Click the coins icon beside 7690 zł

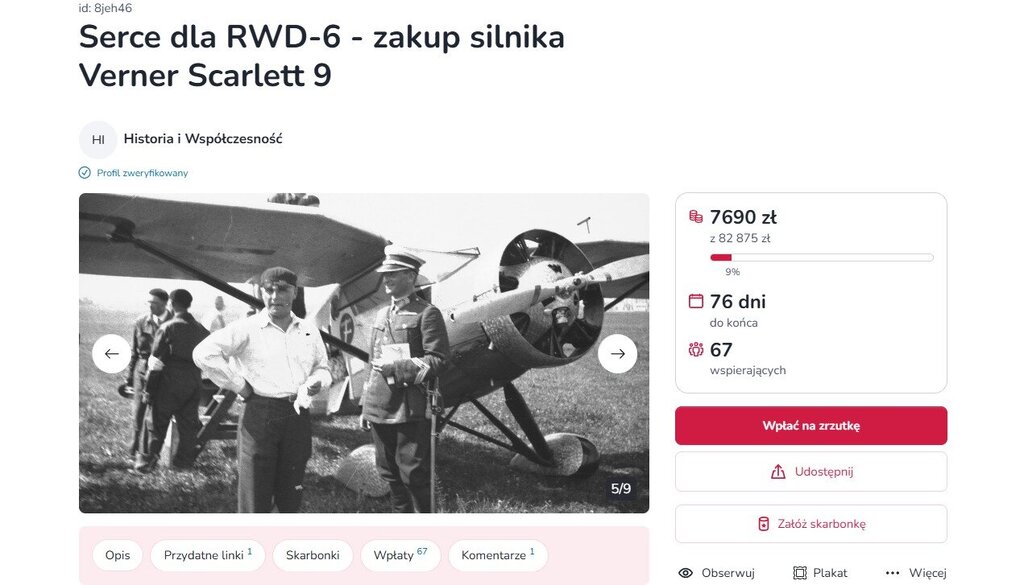696,216
